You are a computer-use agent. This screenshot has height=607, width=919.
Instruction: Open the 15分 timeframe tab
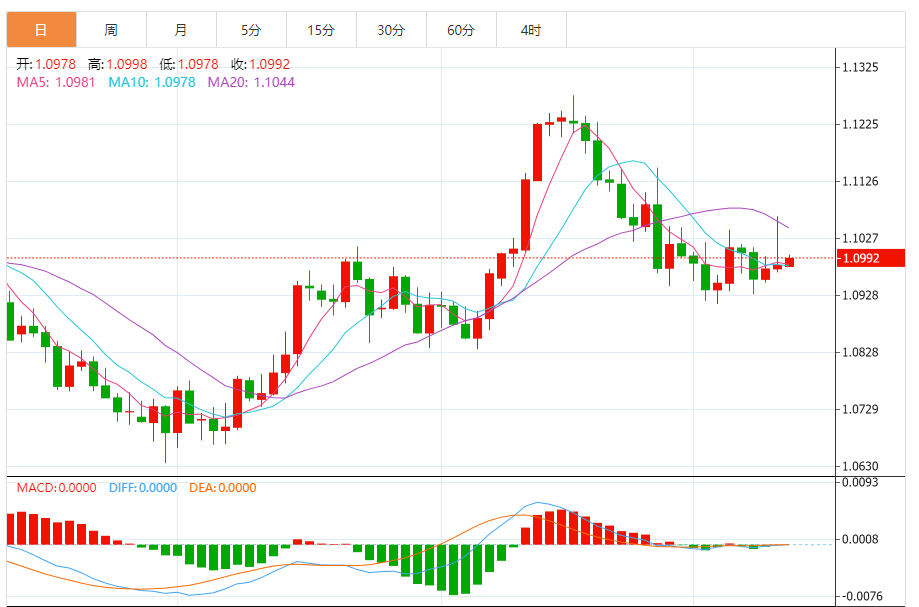(322, 30)
